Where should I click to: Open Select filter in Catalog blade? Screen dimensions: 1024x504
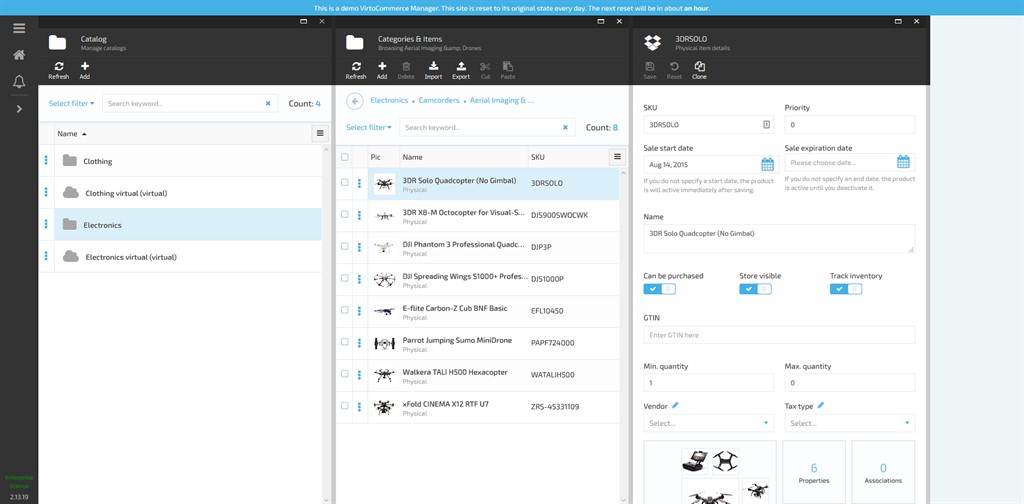click(72, 103)
